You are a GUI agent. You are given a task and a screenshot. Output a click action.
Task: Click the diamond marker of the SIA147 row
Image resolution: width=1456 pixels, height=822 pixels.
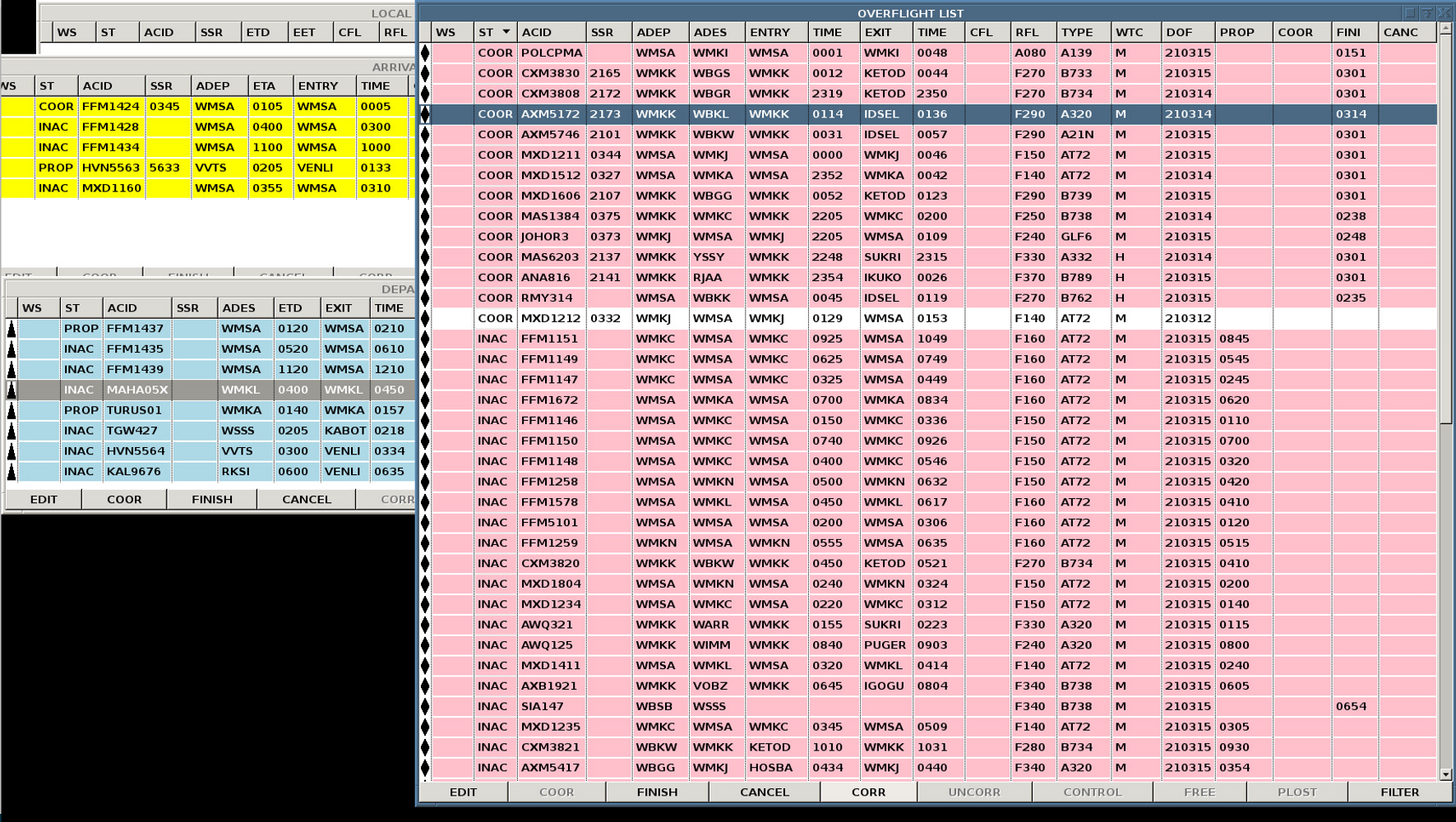tap(425, 706)
